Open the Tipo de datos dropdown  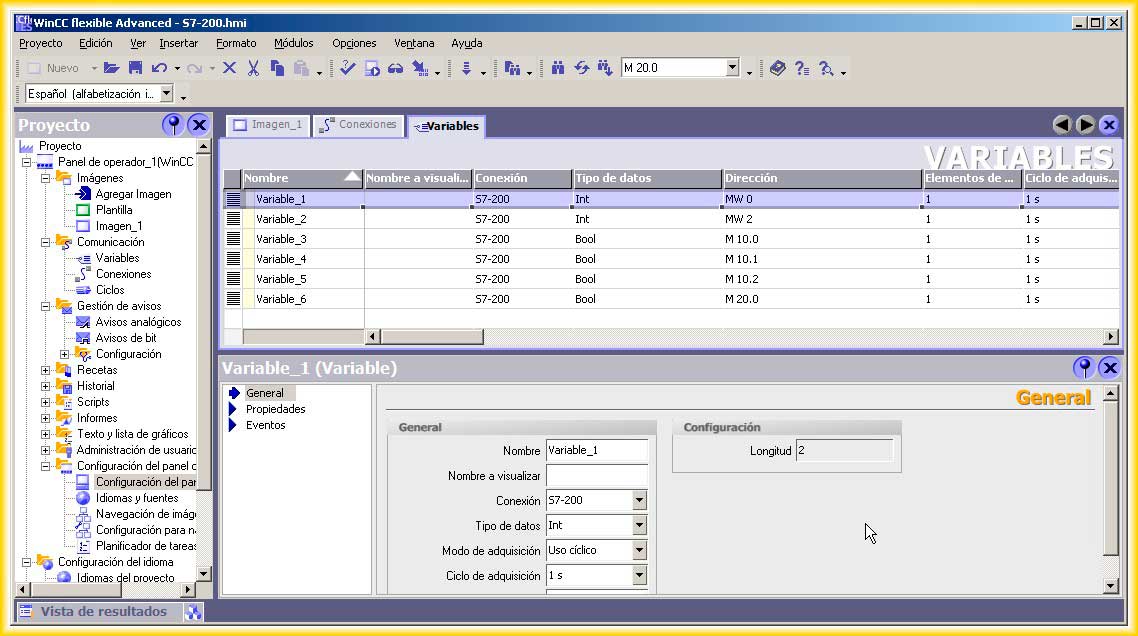pos(639,526)
